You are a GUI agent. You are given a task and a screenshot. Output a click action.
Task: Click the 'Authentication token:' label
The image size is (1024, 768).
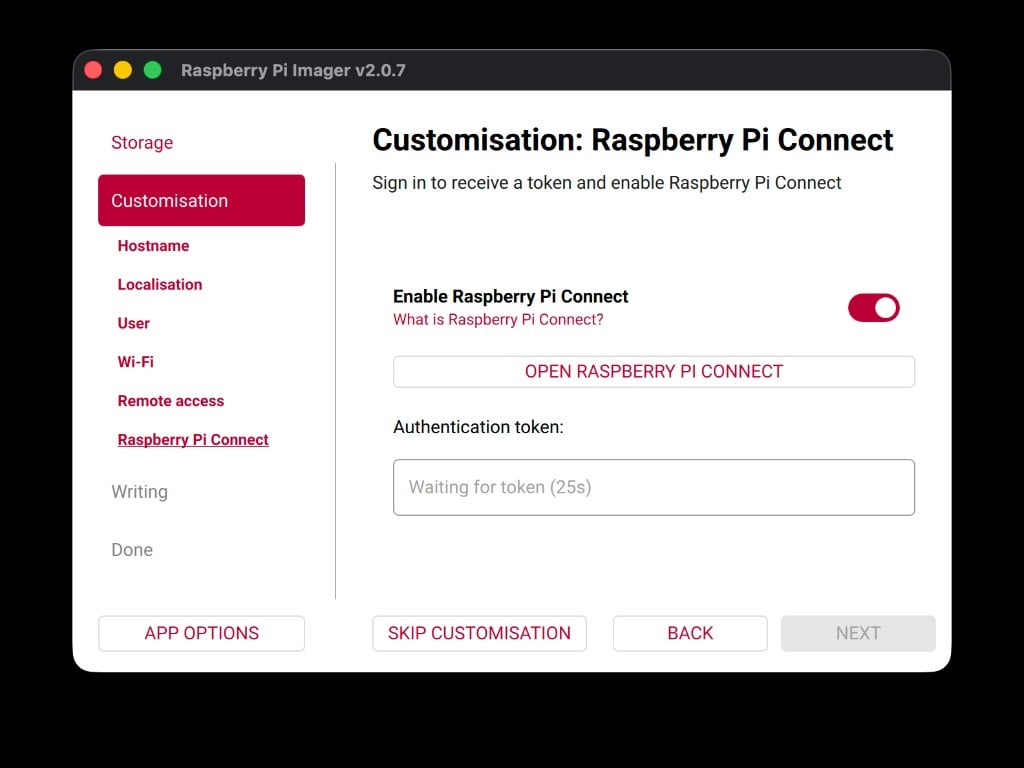[x=478, y=427]
